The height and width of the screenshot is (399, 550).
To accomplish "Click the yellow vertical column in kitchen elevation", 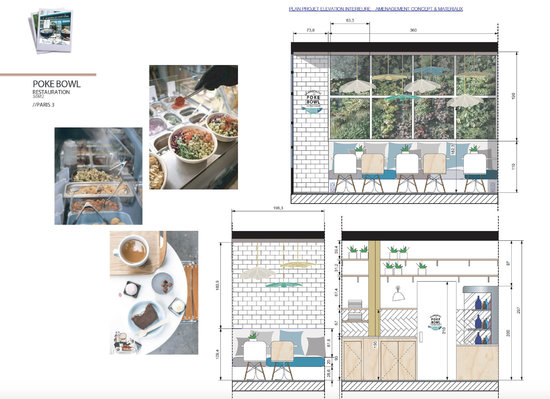I will tap(375, 289).
